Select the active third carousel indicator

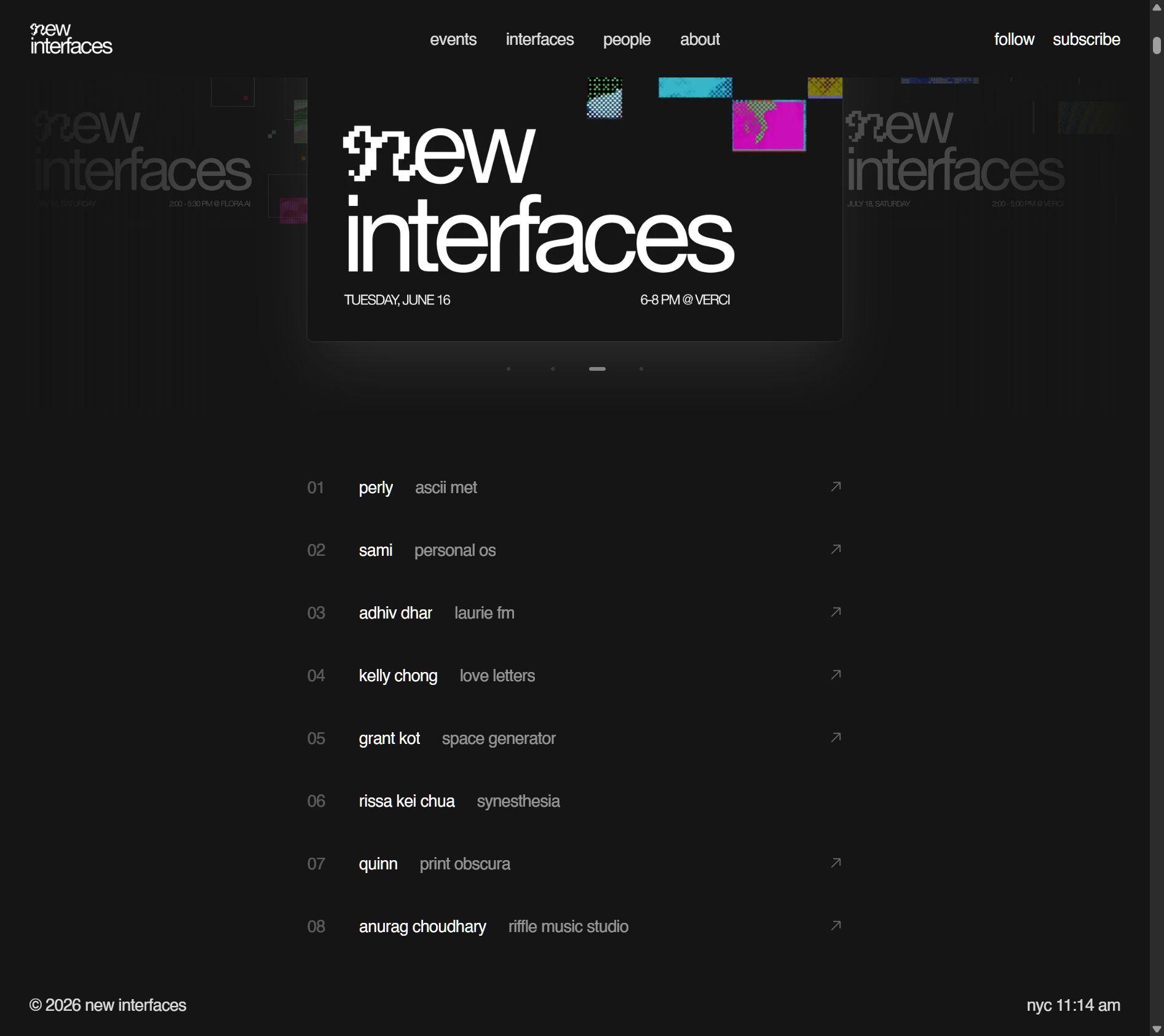tap(597, 369)
